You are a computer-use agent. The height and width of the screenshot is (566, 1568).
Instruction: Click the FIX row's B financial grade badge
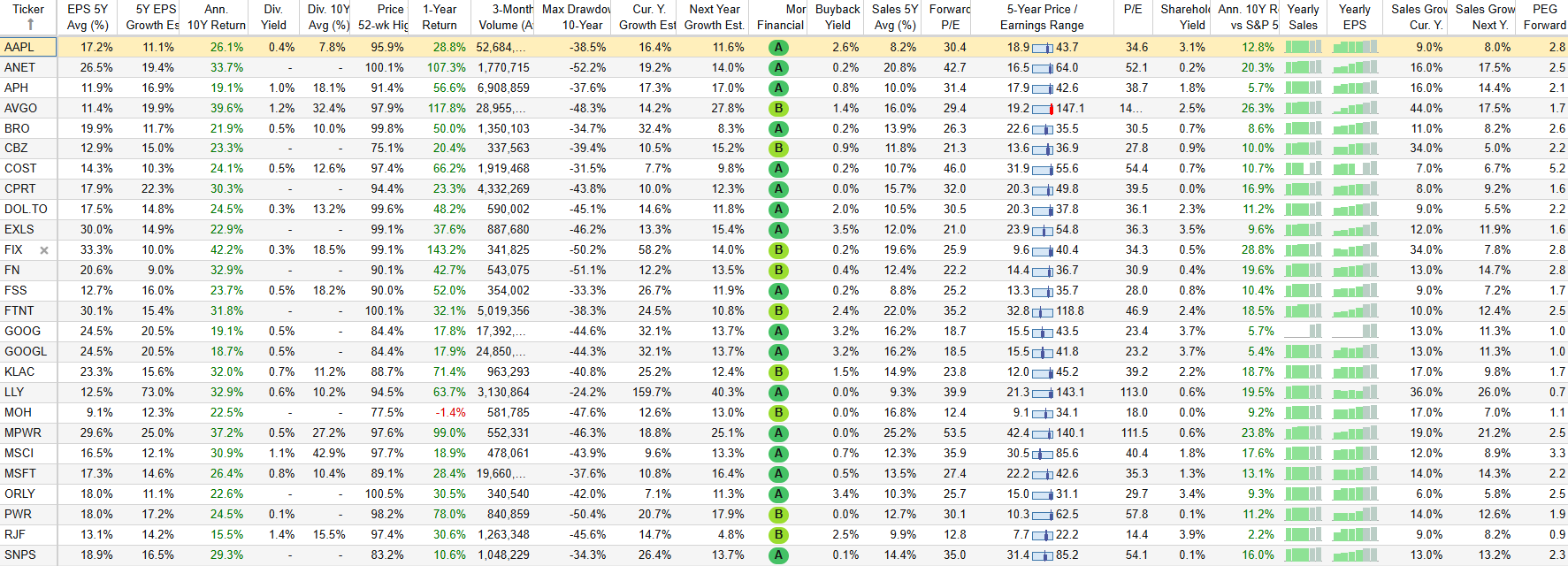(778, 250)
